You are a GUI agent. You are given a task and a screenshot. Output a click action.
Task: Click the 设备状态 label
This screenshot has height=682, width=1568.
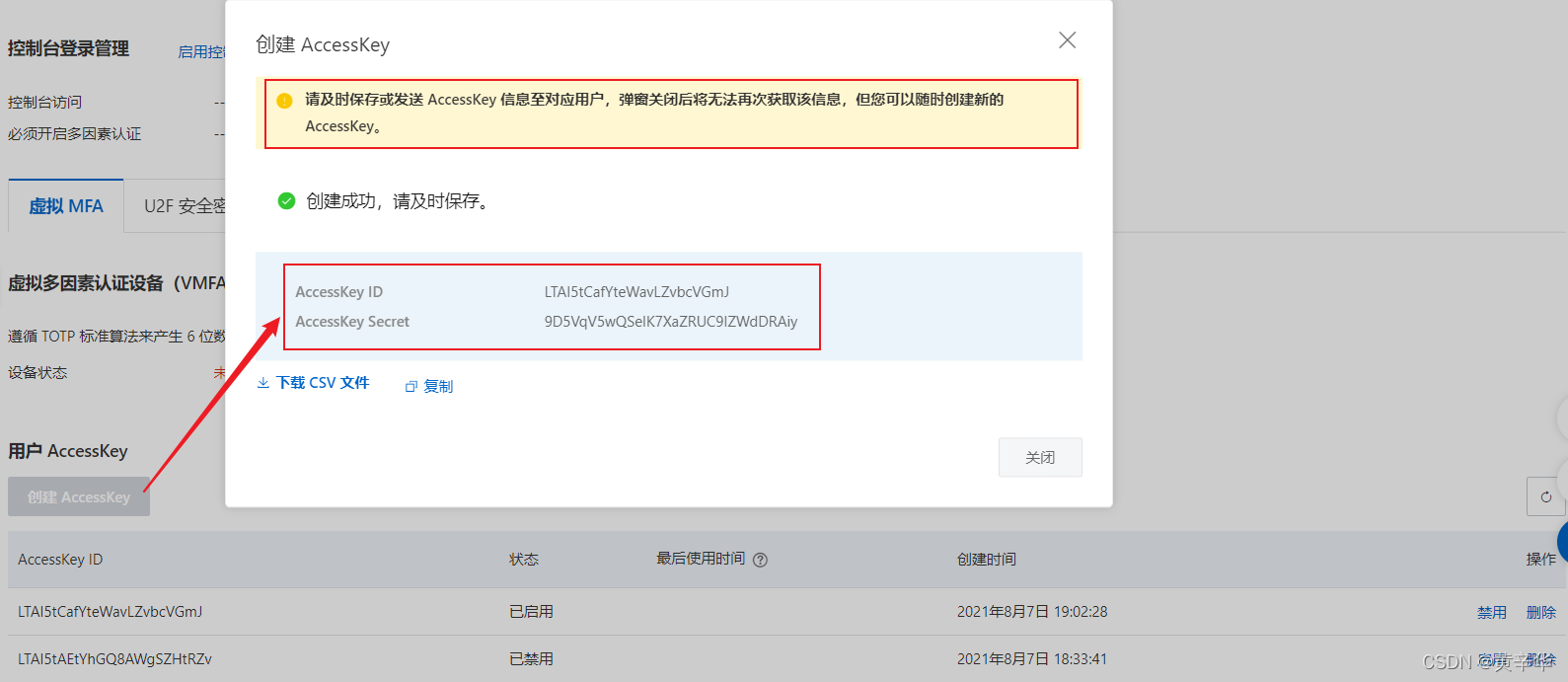37,372
